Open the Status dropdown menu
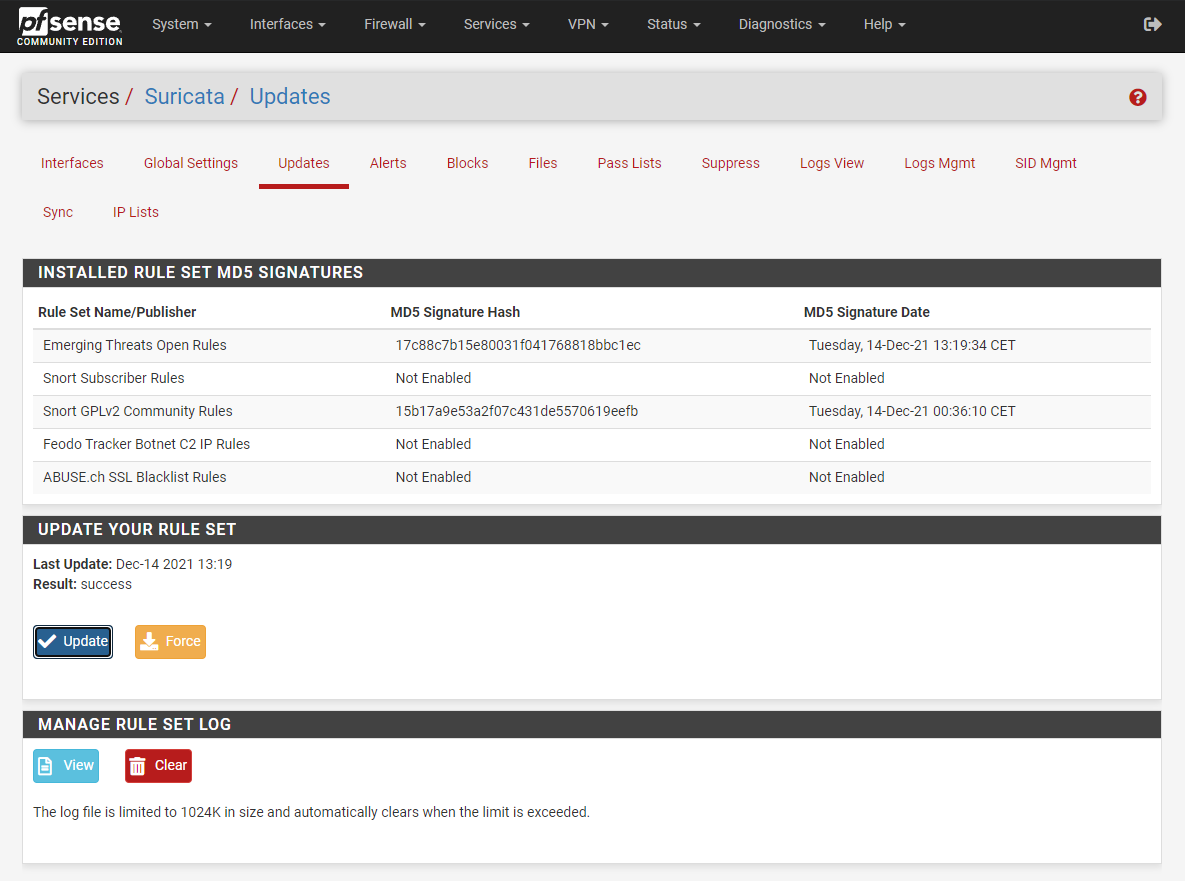The height and width of the screenshot is (881, 1185). (673, 24)
